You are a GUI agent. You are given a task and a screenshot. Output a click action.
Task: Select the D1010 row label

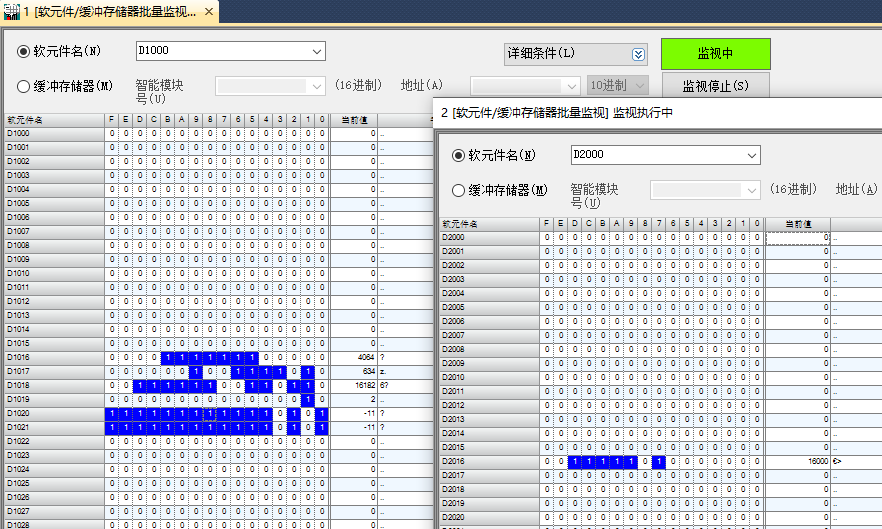click(x=55, y=274)
